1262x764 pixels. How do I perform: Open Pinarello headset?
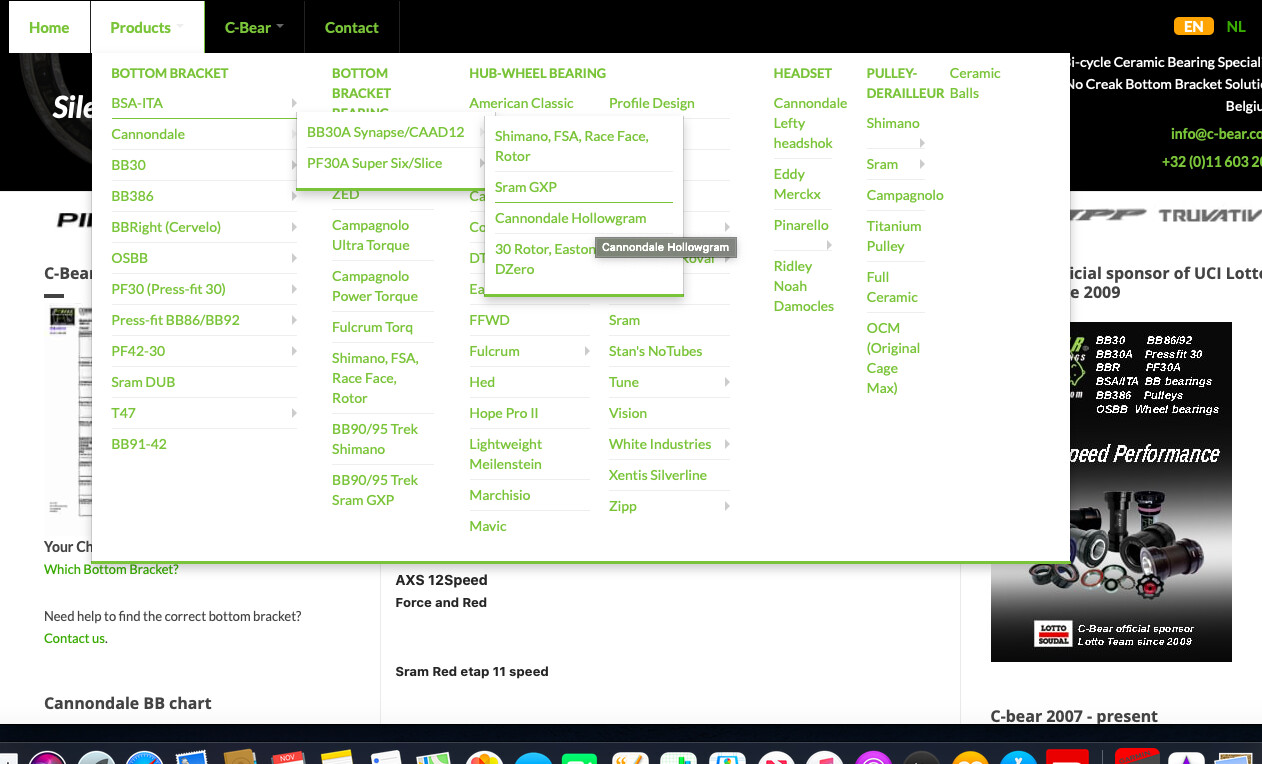(x=802, y=225)
